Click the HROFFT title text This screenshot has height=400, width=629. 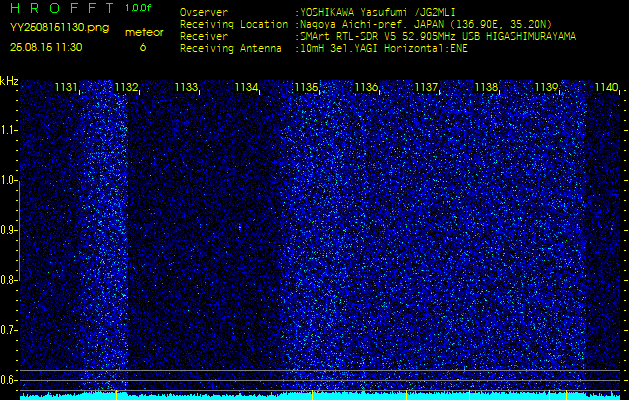tap(62, 8)
